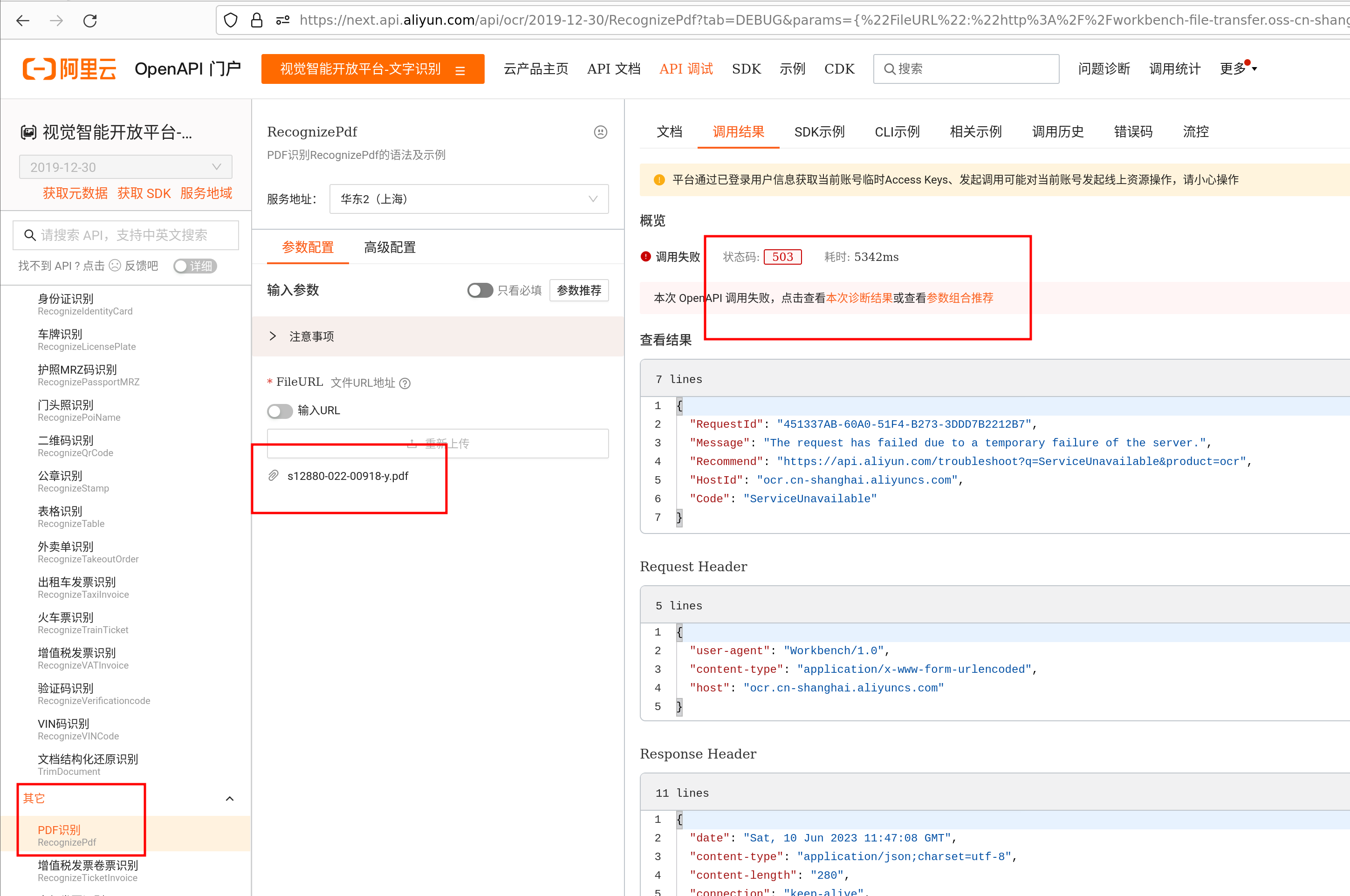
Task: Open the 华东2（上海）service address dropdown
Action: point(469,199)
